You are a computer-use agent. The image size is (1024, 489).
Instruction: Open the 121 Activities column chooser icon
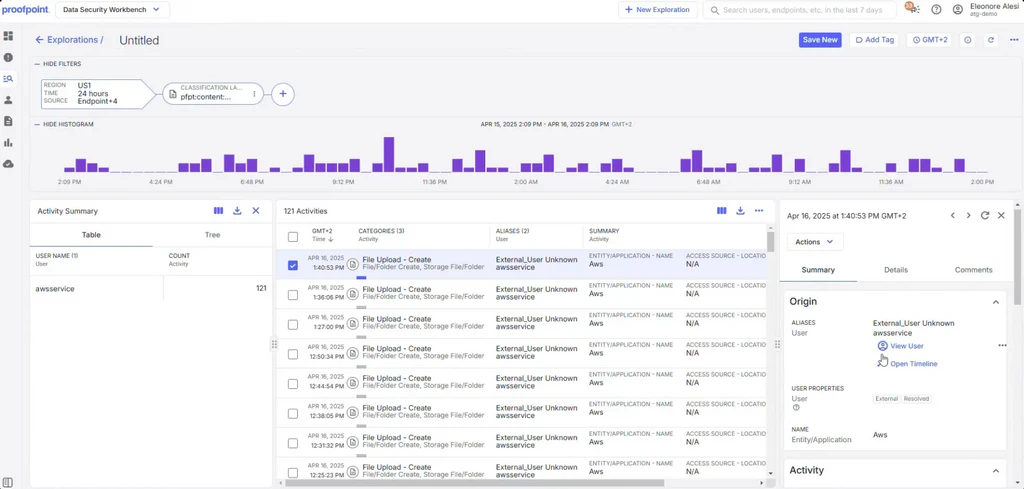722,211
